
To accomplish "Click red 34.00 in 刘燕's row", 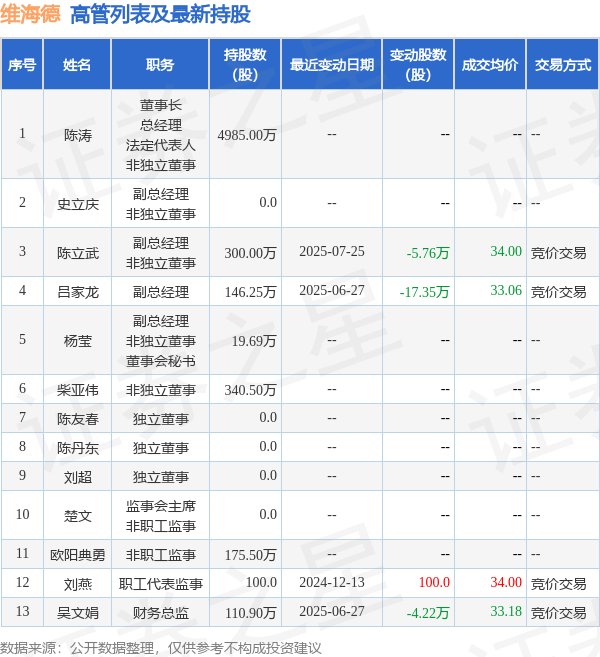I will 506,582.
